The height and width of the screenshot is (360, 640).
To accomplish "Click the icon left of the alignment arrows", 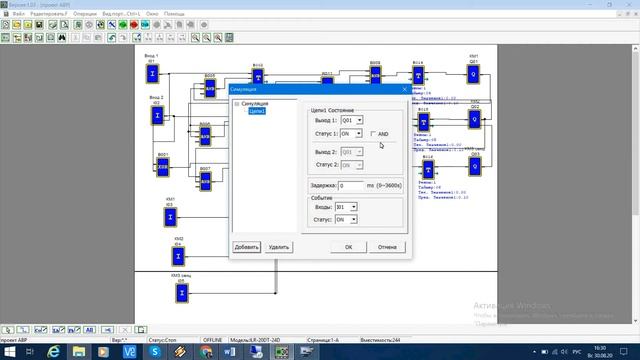I will coord(137,38).
